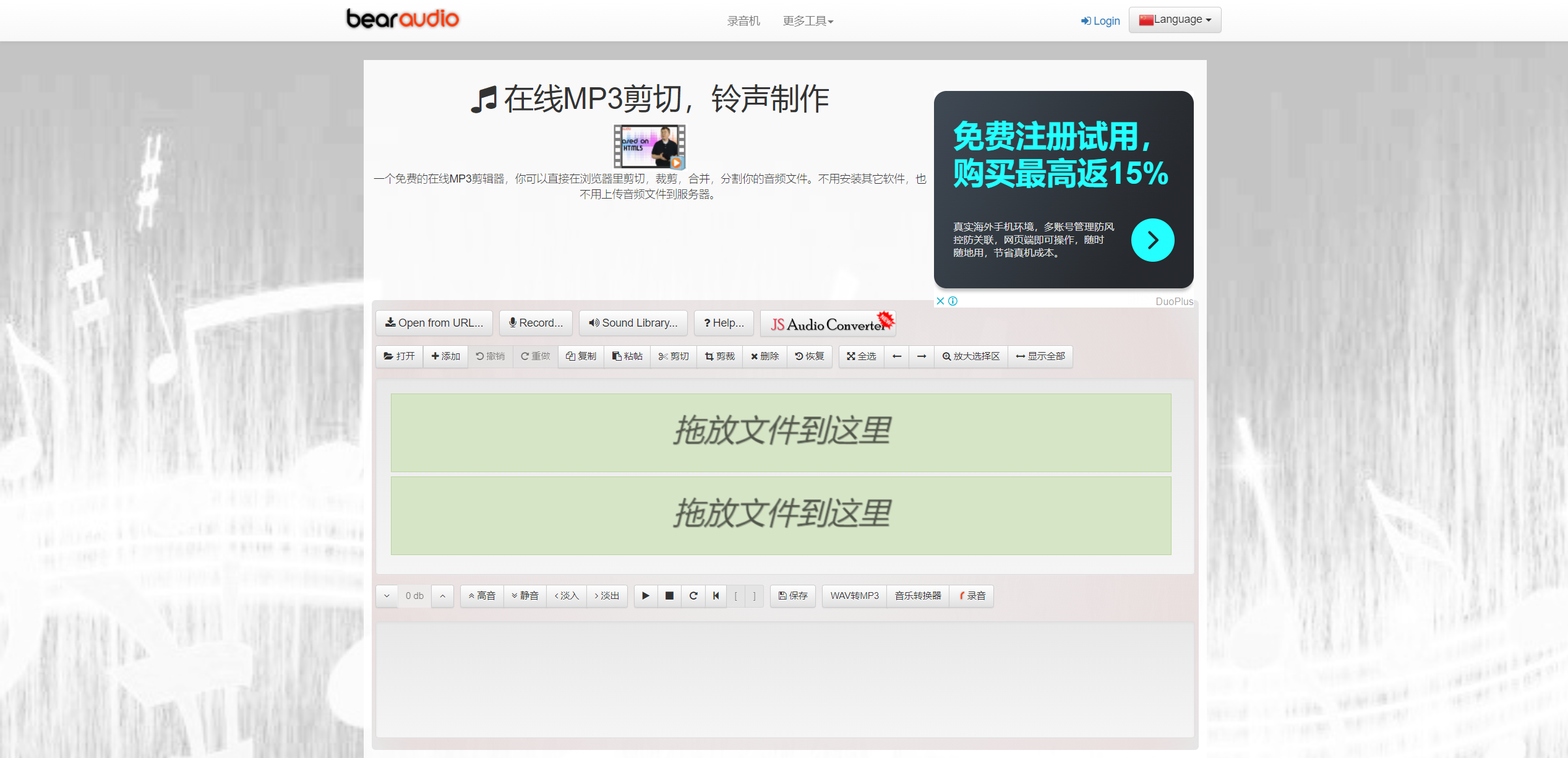The image size is (1568, 758).
Task: Start playback with the play button
Action: [645, 595]
